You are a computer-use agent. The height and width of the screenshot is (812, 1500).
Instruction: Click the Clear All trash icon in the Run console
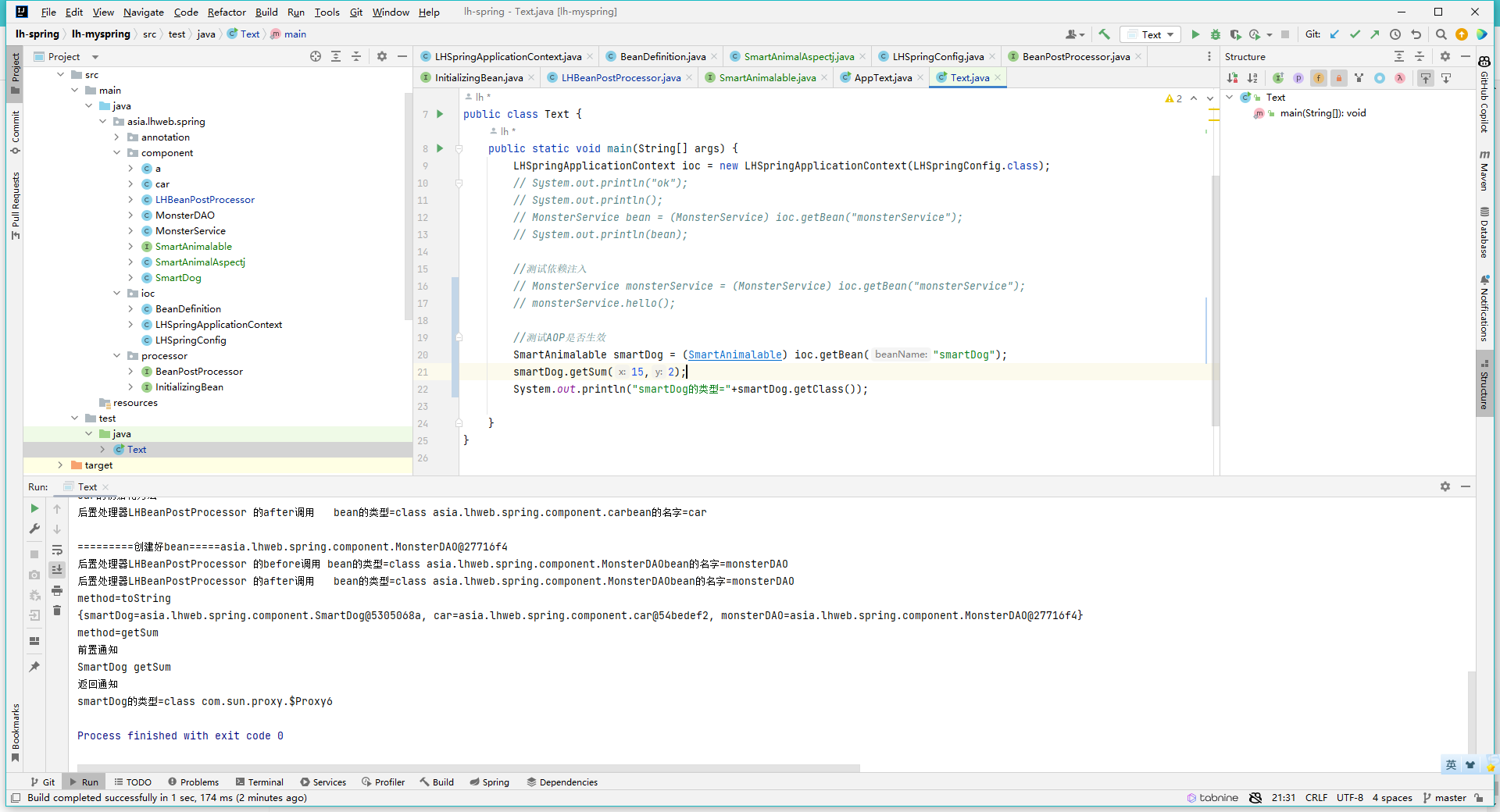pyautogui.click(x=57, y=610)
